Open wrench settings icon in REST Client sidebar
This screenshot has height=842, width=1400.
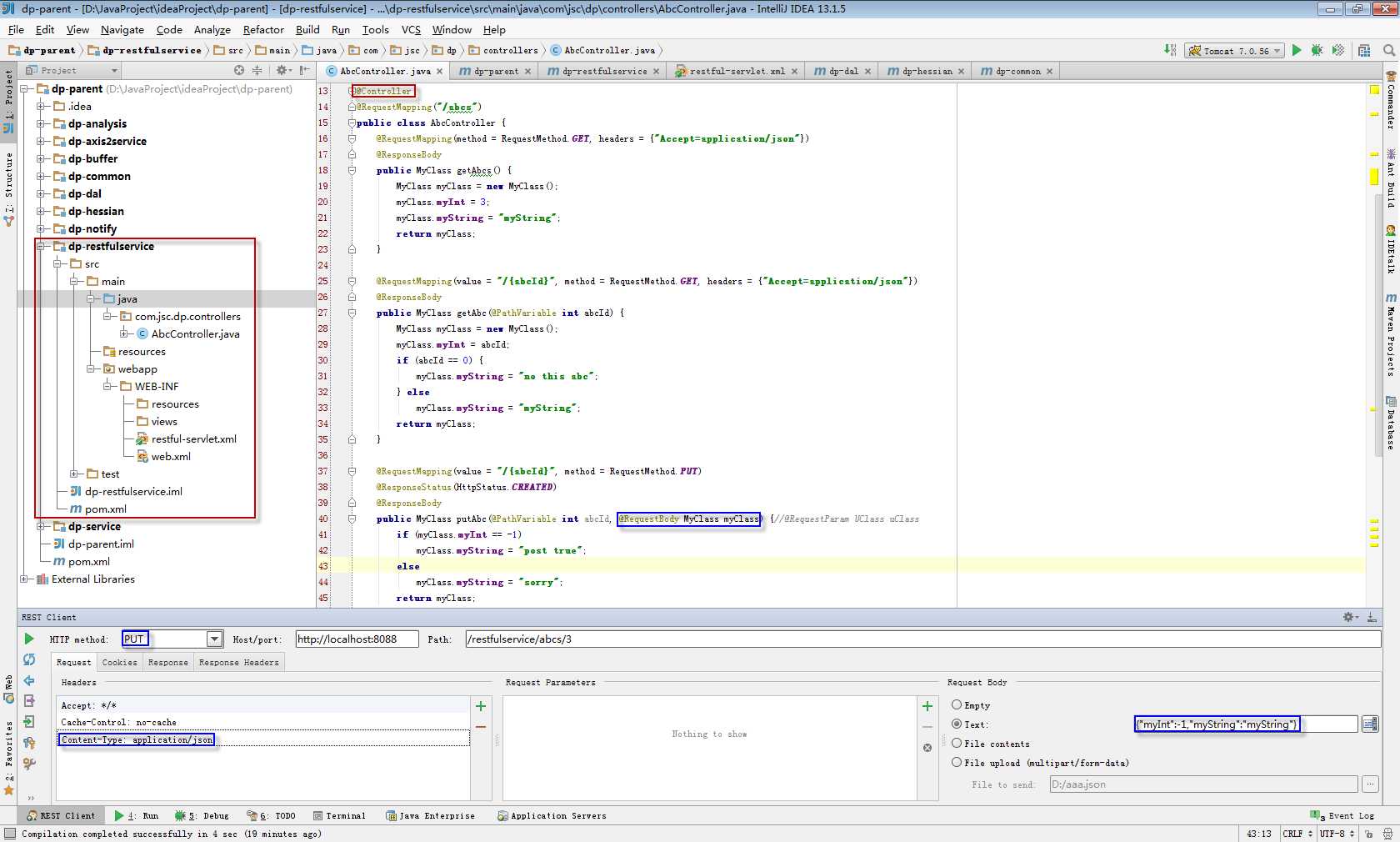(29, 763)
